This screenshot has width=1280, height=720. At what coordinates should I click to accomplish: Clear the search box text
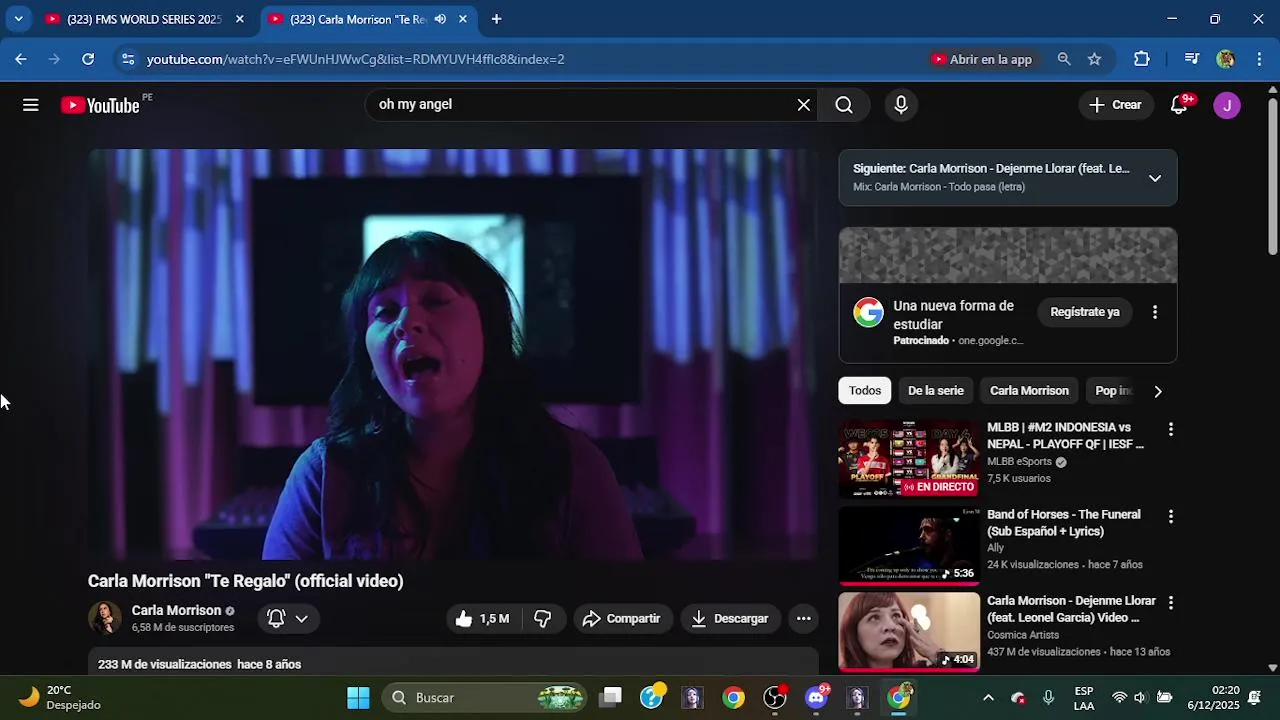[803, 105]
